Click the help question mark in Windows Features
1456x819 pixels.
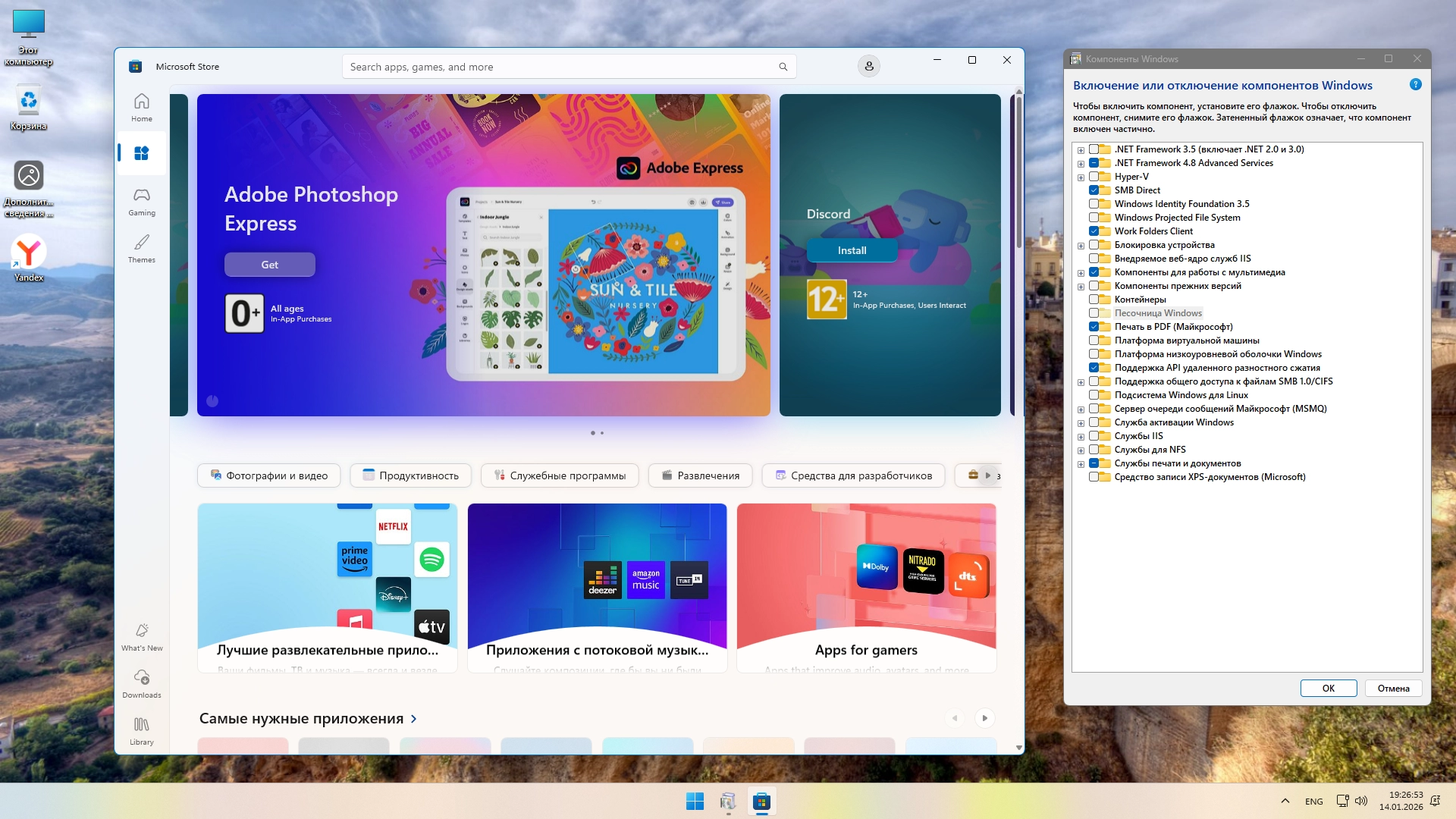coord(1415,85)
